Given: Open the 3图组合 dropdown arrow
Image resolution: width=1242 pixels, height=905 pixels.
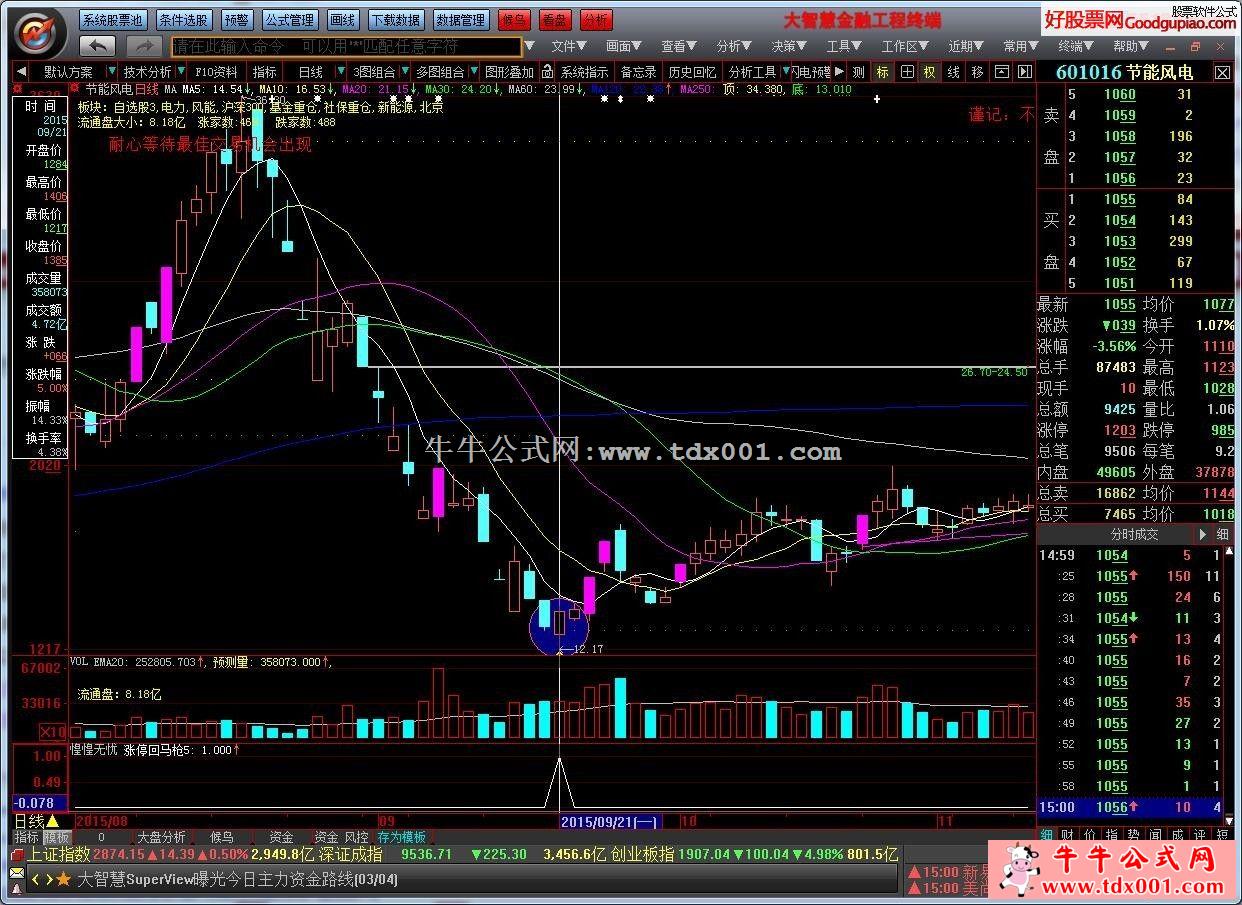Looking at the screenshot, I should [403, 72].
